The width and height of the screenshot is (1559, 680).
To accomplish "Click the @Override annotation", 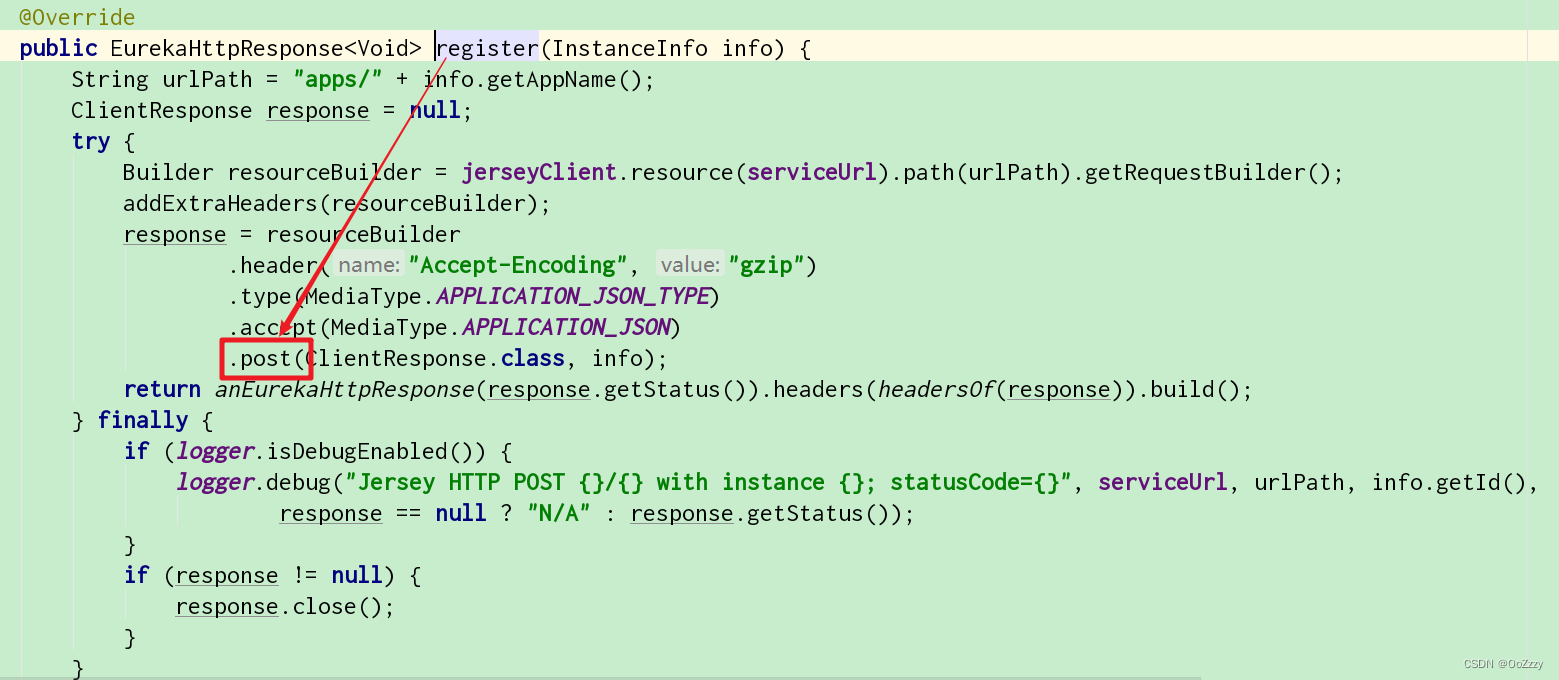I will (x=77, y=18).
